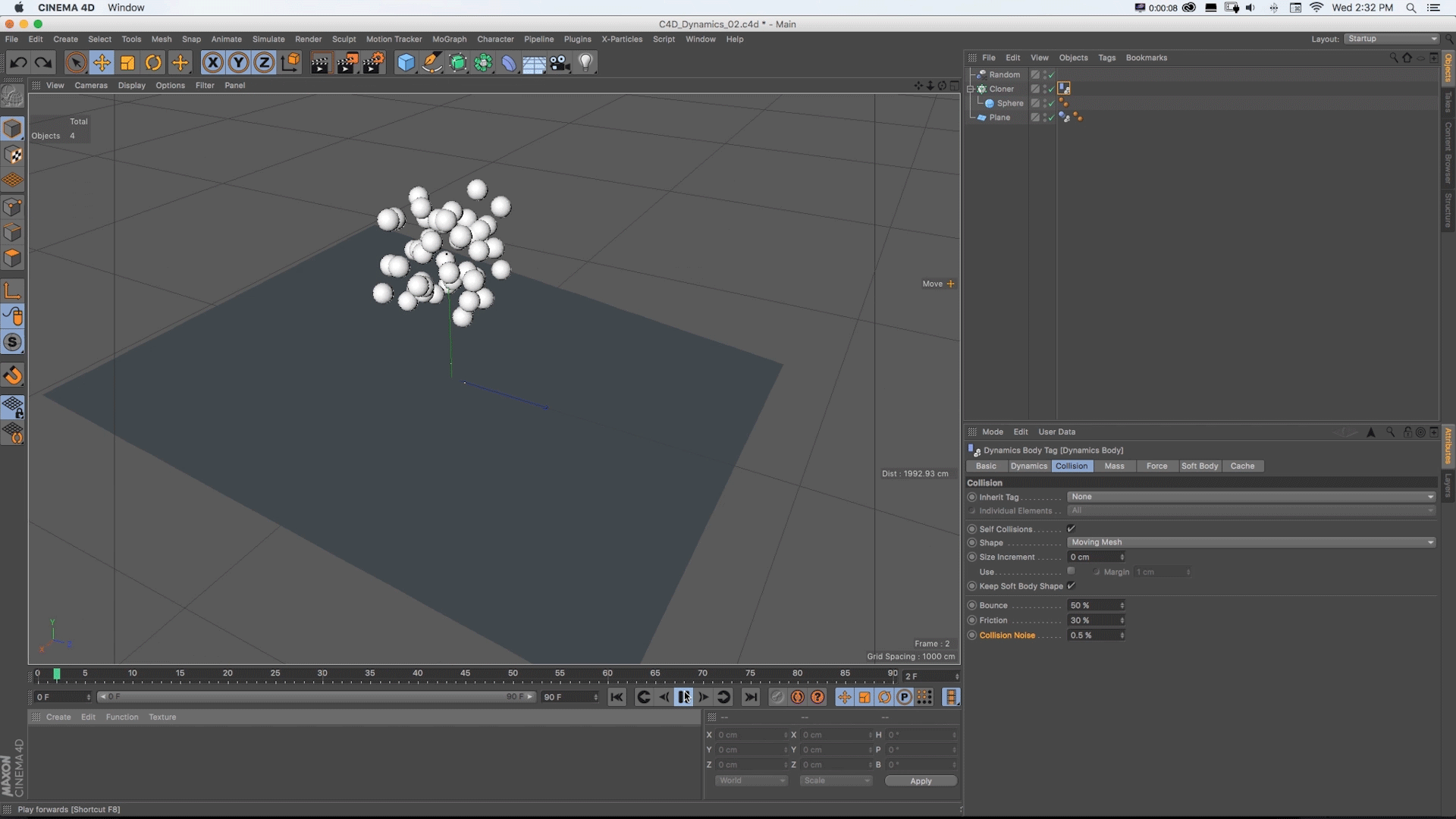Toggle the X axis lock icon
This screenshot has width=1456, height=819.
pyautogui.click(x=213, y=63)
